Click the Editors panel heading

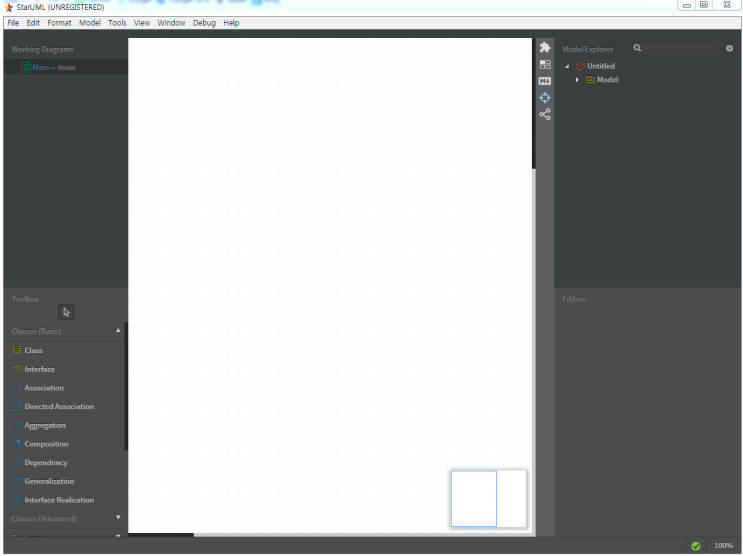pyautogui.click(x=574, y=299)
